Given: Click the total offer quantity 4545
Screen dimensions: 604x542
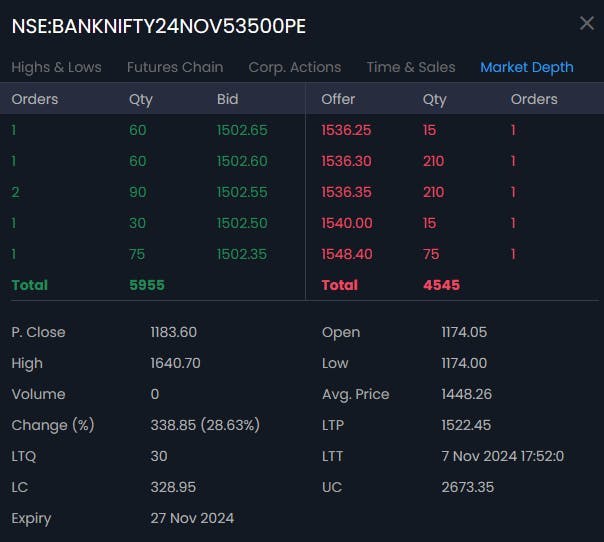Looking at the screenshot, I should coord(441,285).
